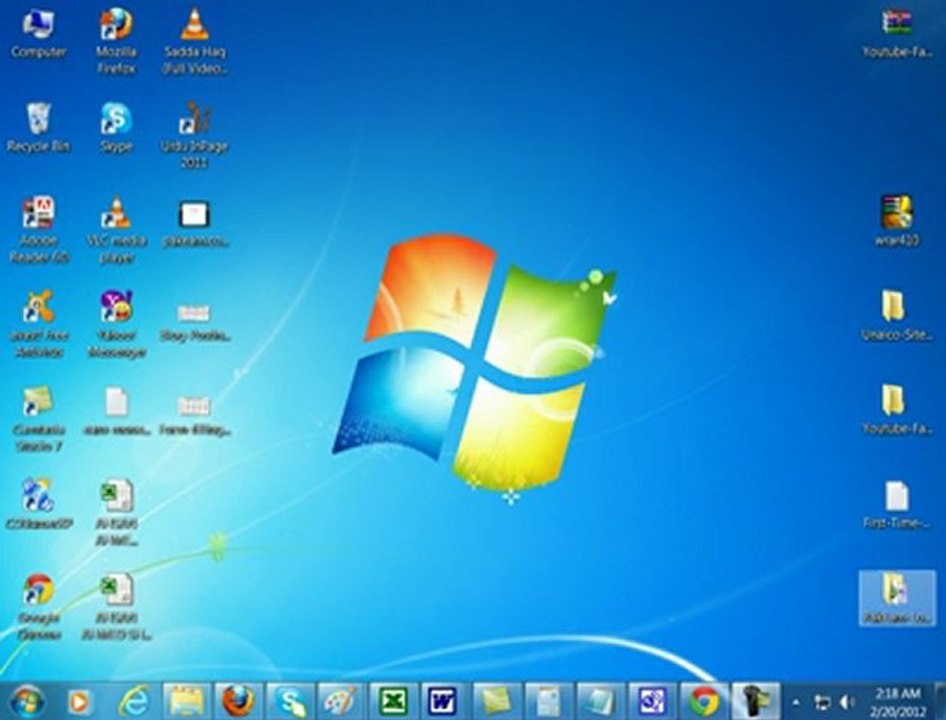Viewport: 946px width, 720px height.
Task: Select the blank document icon beside Camtasia Studio
Action: pyautogui.click(x=116, y=410)
